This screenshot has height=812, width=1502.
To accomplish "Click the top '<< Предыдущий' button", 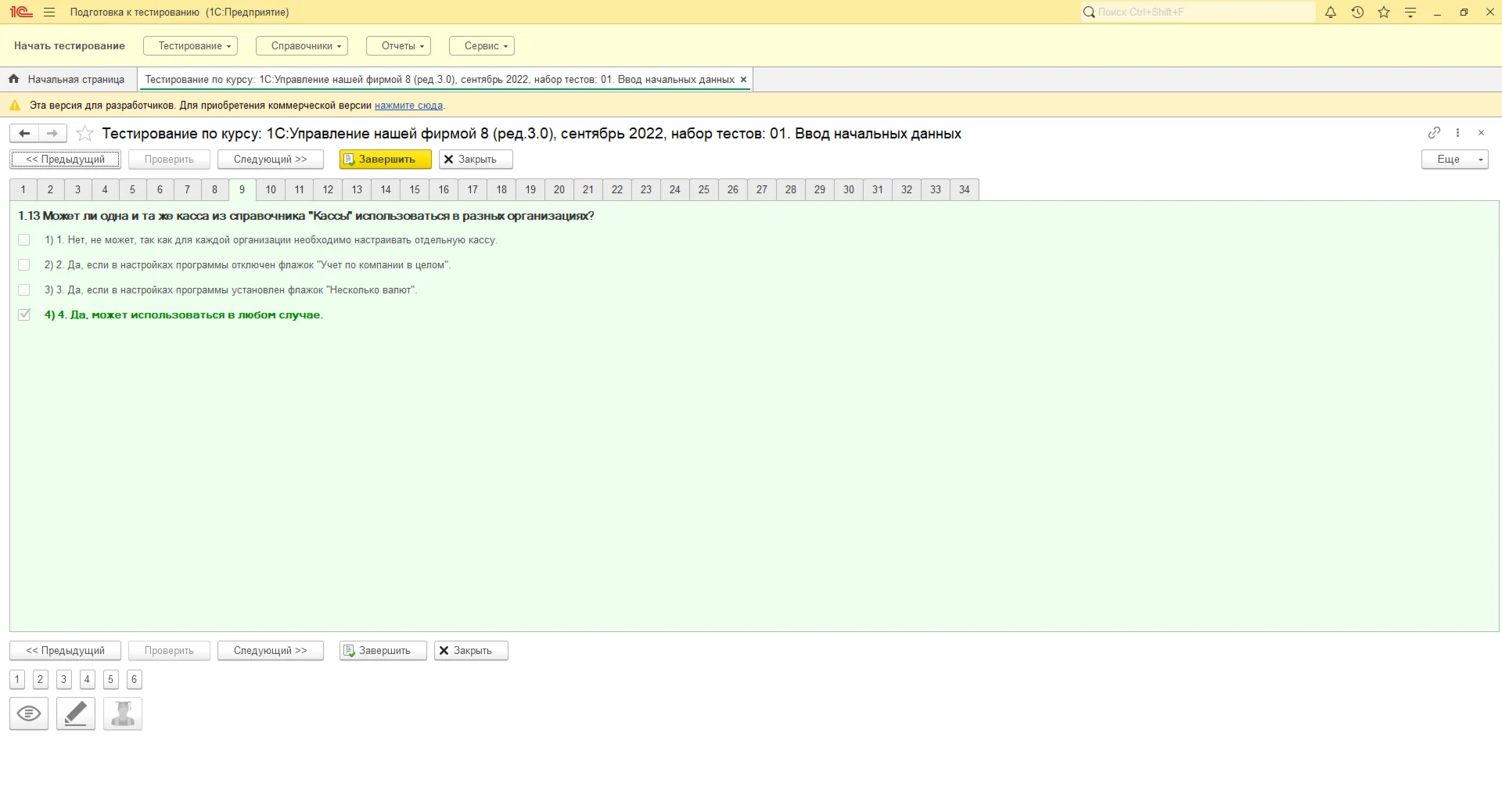I will tap(65, 160).
